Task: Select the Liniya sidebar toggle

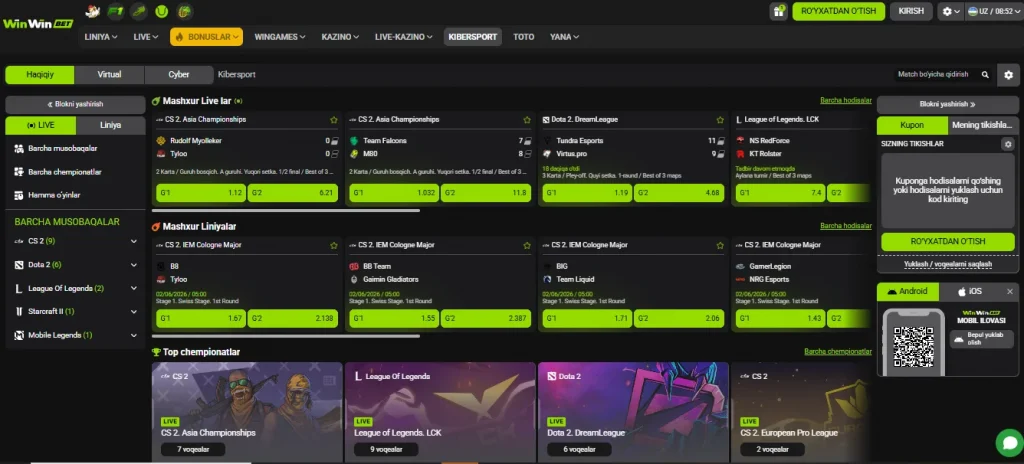Action: 110,125
